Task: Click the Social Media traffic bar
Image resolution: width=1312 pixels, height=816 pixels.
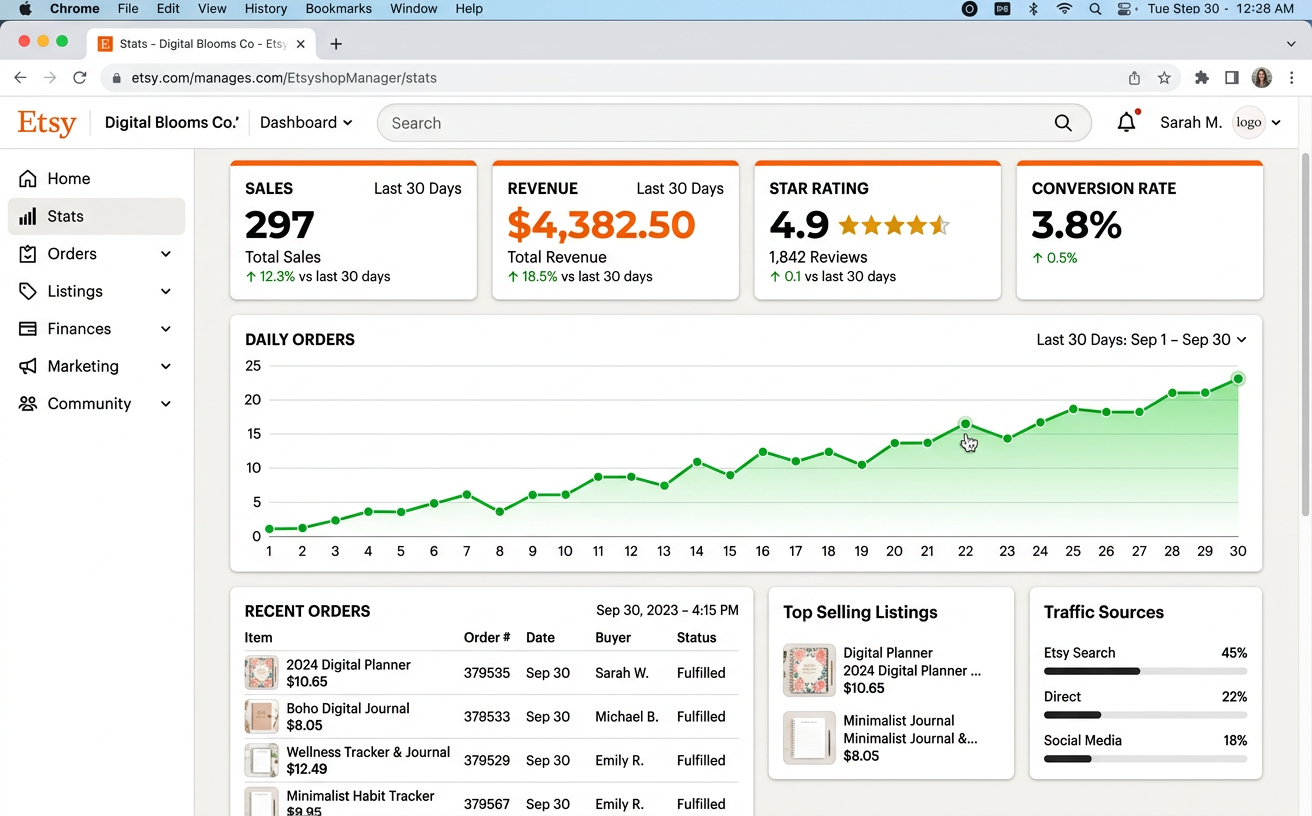Action: (x=1145, y=759)
